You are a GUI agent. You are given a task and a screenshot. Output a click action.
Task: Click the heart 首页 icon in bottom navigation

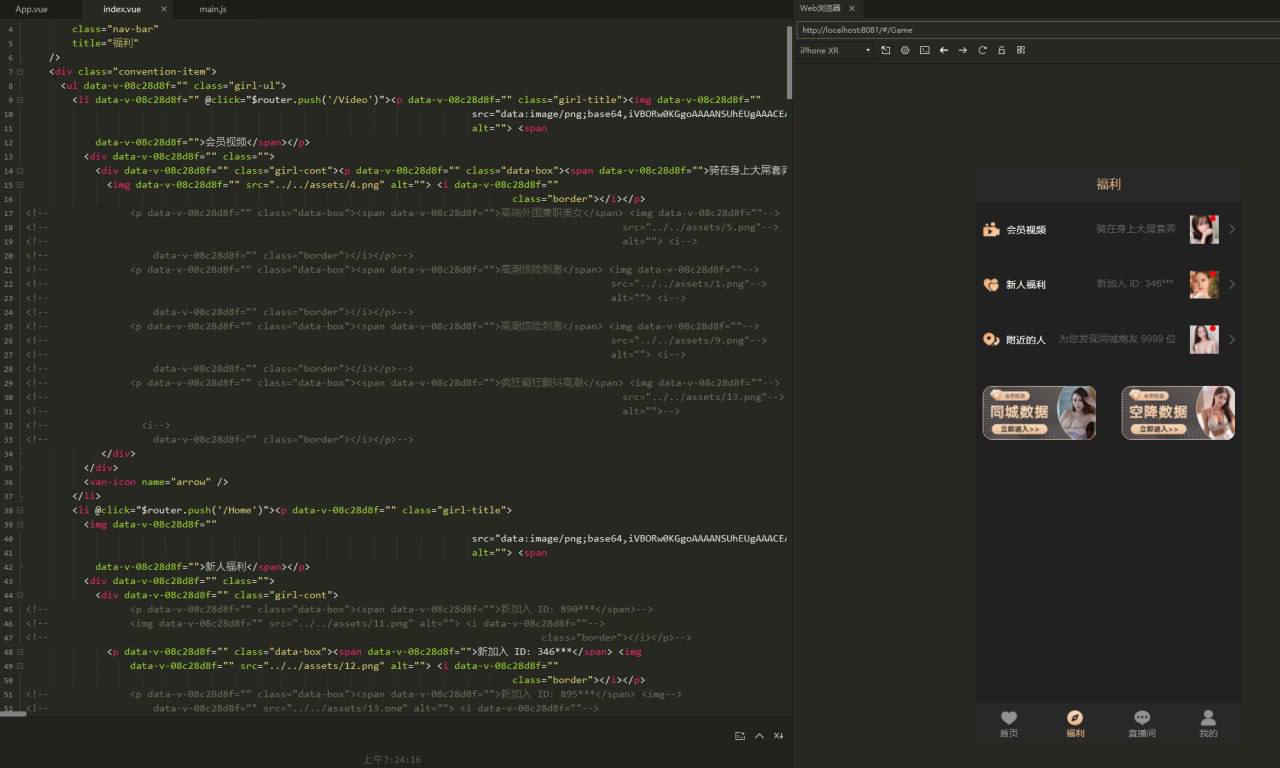[1008, 718]
